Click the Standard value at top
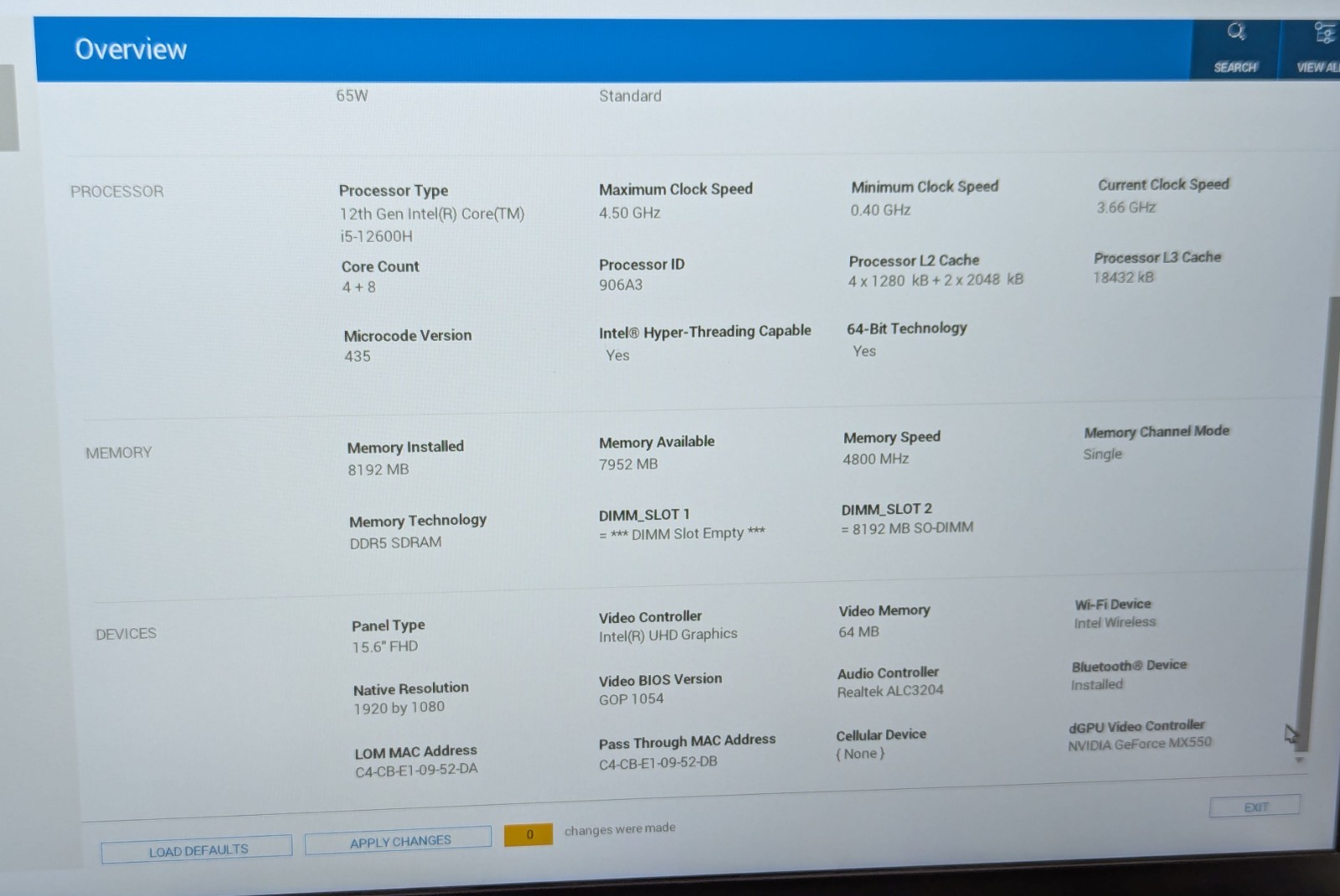The height and width of the screenshot is (896, 1340). click(630, 95)
